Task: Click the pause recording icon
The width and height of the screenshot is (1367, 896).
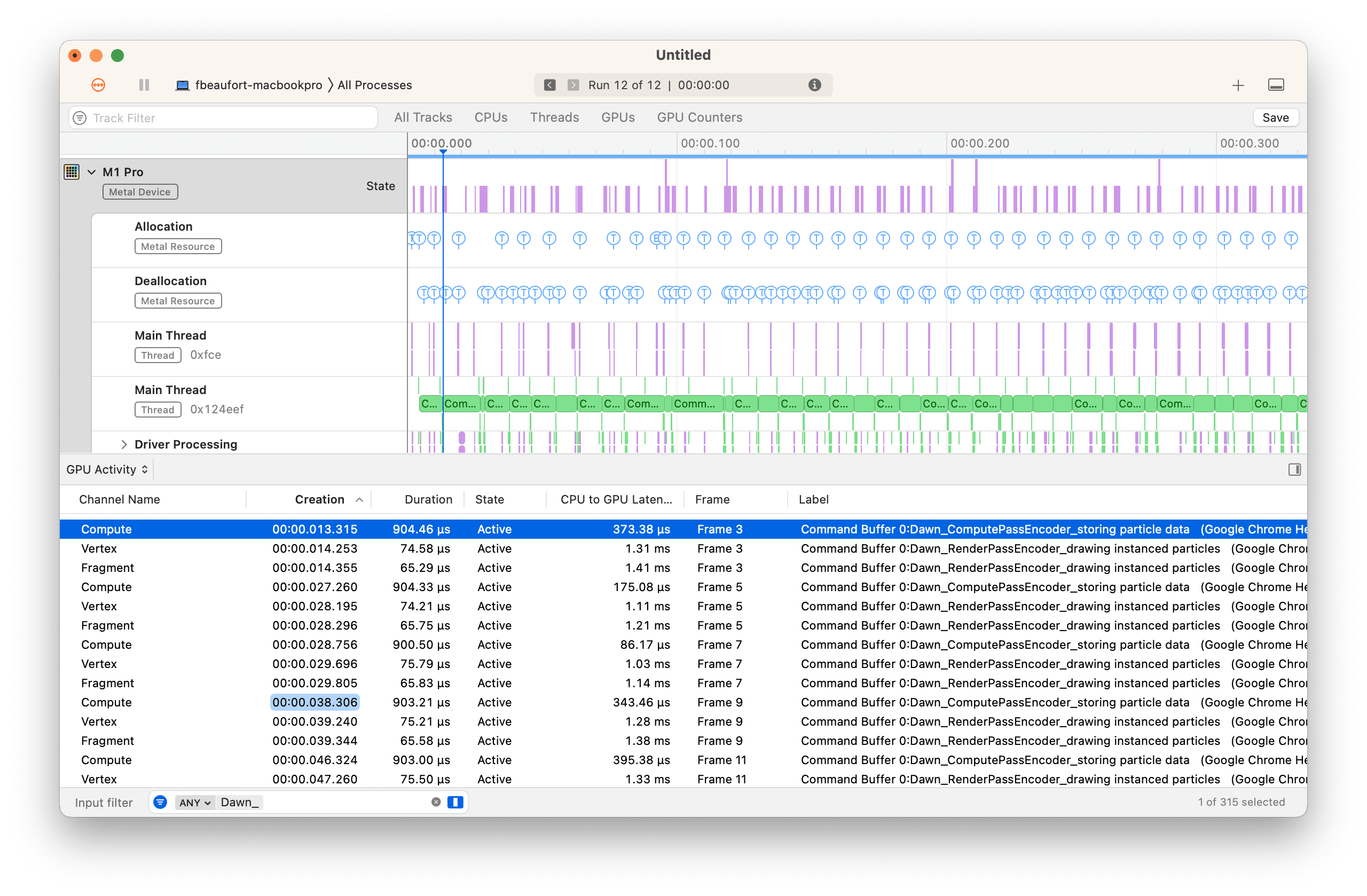Action: [x=143, y=85]
